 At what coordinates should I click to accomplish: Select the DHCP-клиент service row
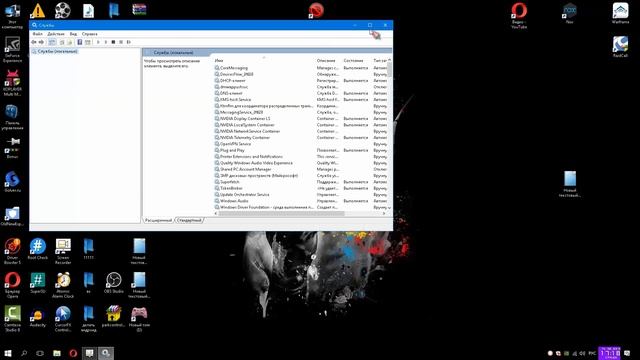[x=301, y=80]
